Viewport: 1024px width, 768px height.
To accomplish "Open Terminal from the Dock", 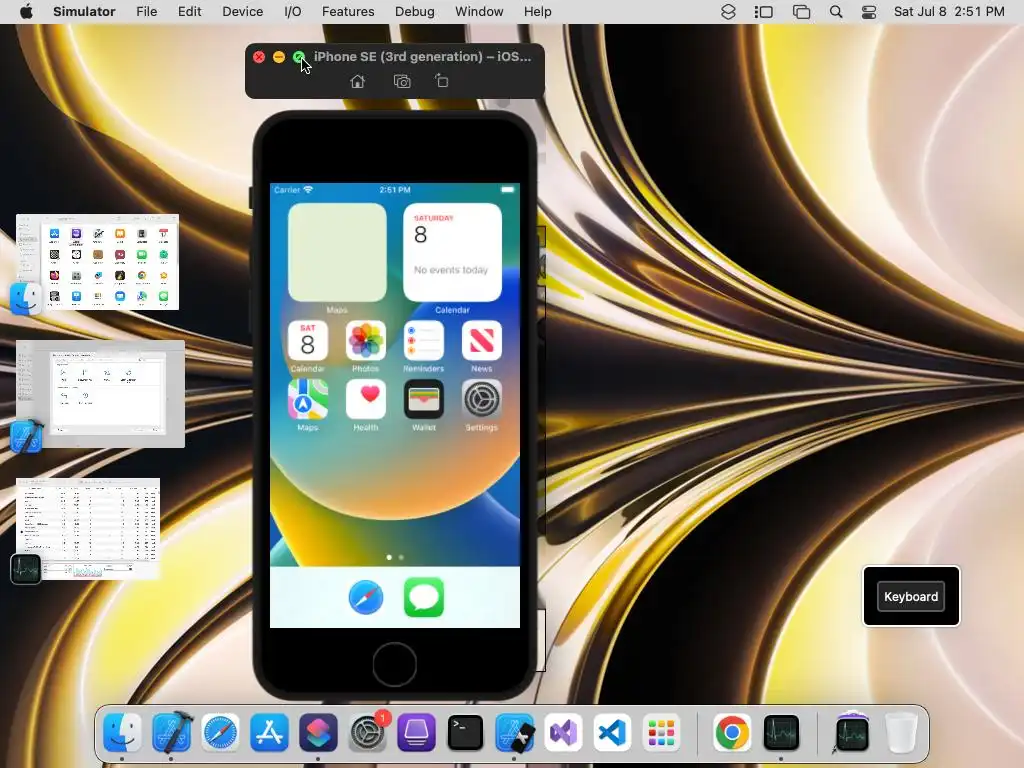I will click(465, 733).
